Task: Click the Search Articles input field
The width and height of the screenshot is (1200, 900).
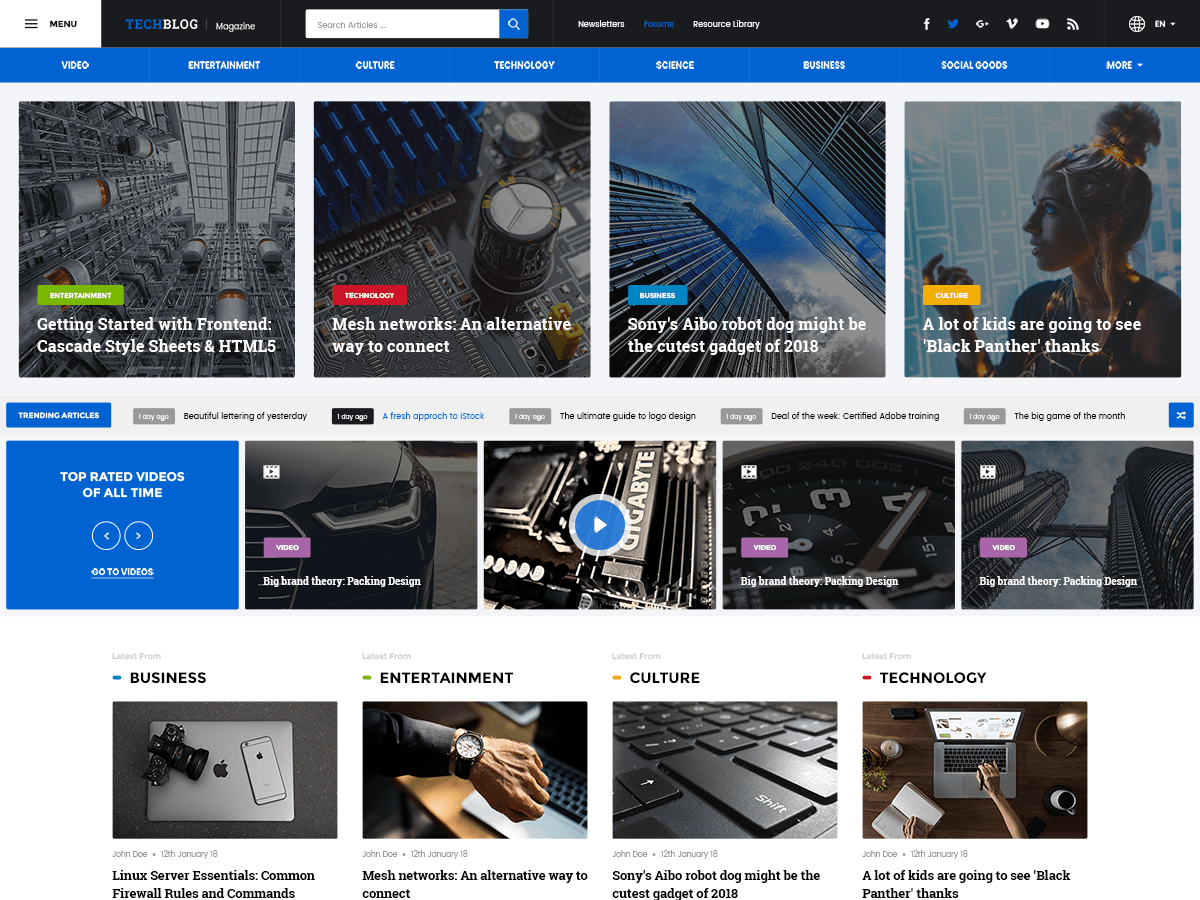Action: (x=402, y=24)
